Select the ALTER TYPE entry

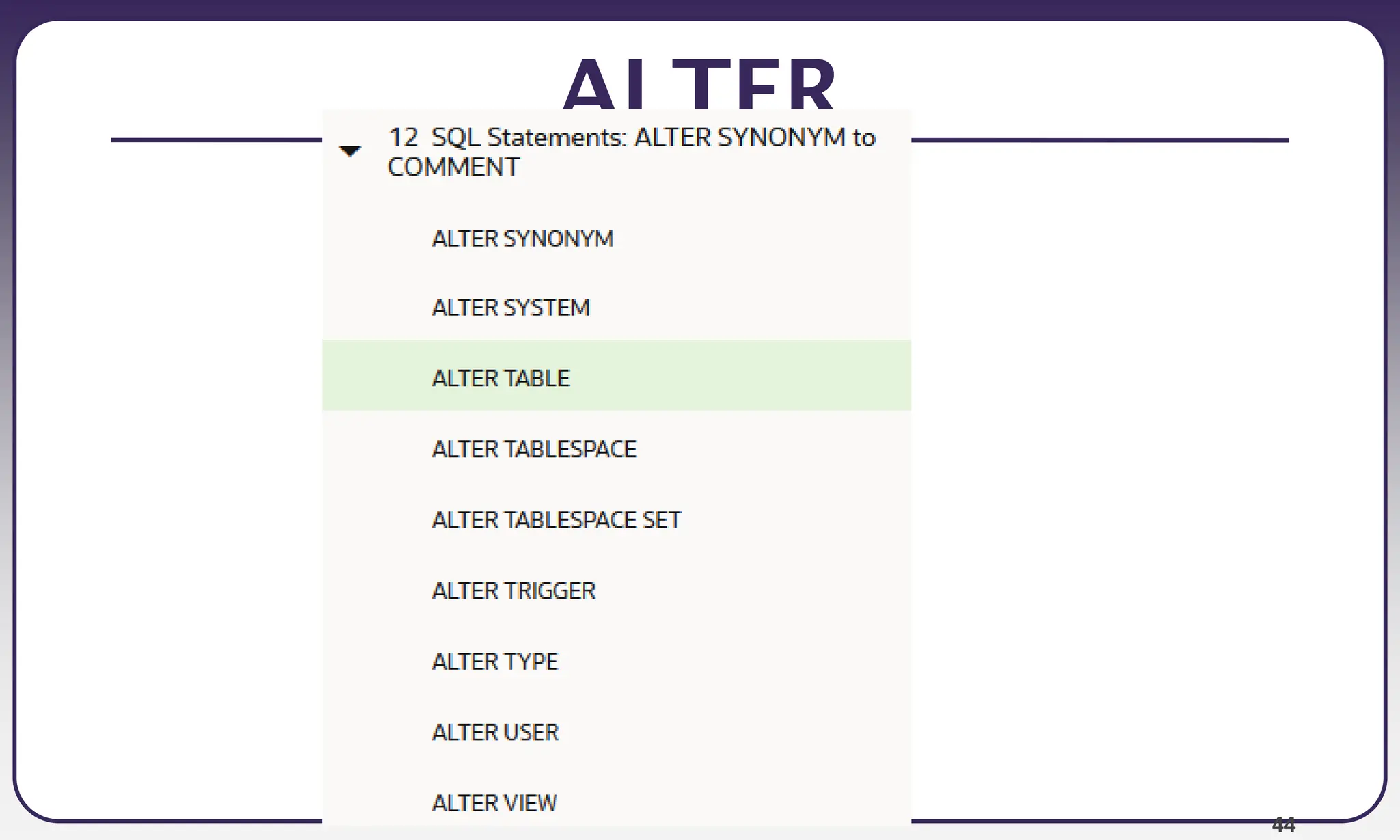click(495, 662)
